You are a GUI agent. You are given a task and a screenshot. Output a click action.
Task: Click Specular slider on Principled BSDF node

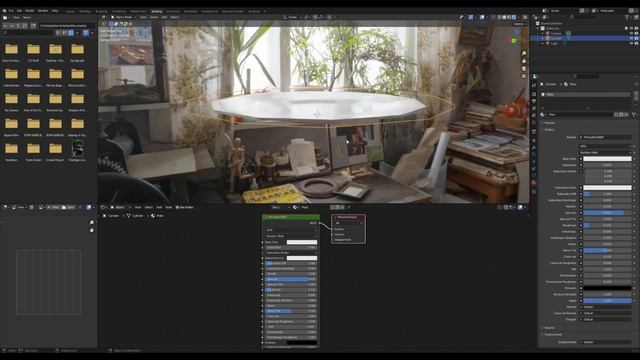point(291,279)
